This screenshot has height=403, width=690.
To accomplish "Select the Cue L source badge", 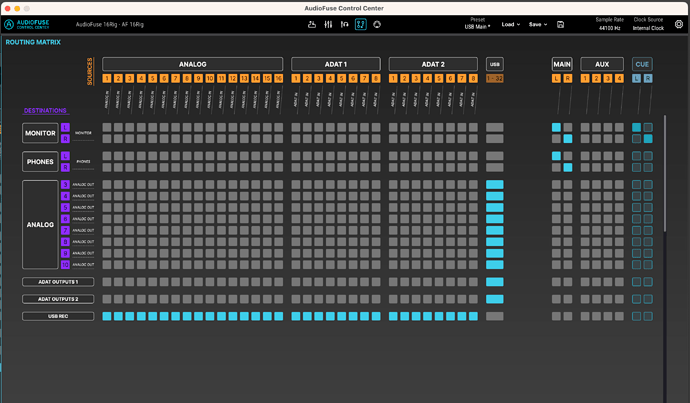I will [x=636, y=78].
